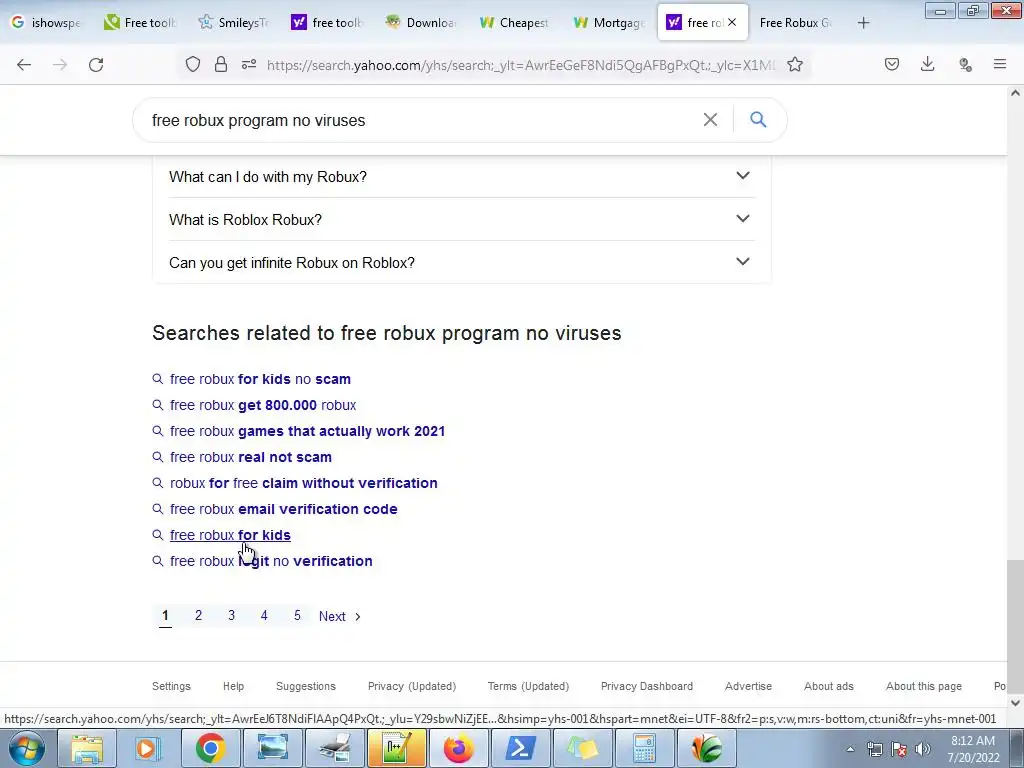
Task: Open 'claim without verification' search
Action: [x=304, y=483]
